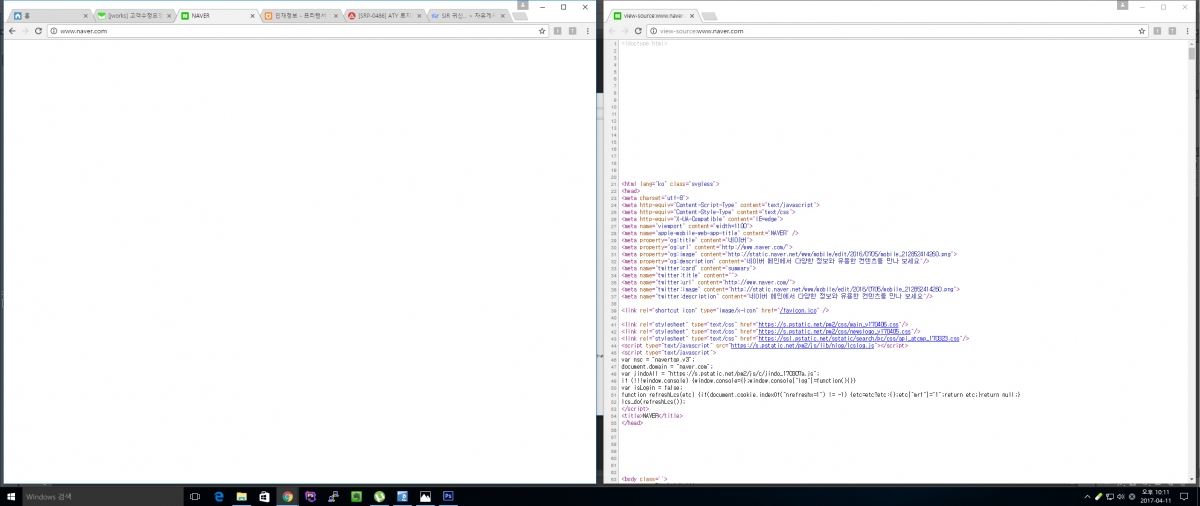This screenshot has width=1200, height=506.
Task: Open the Windows Store taskbar icon
Action: tap(264, 496)
